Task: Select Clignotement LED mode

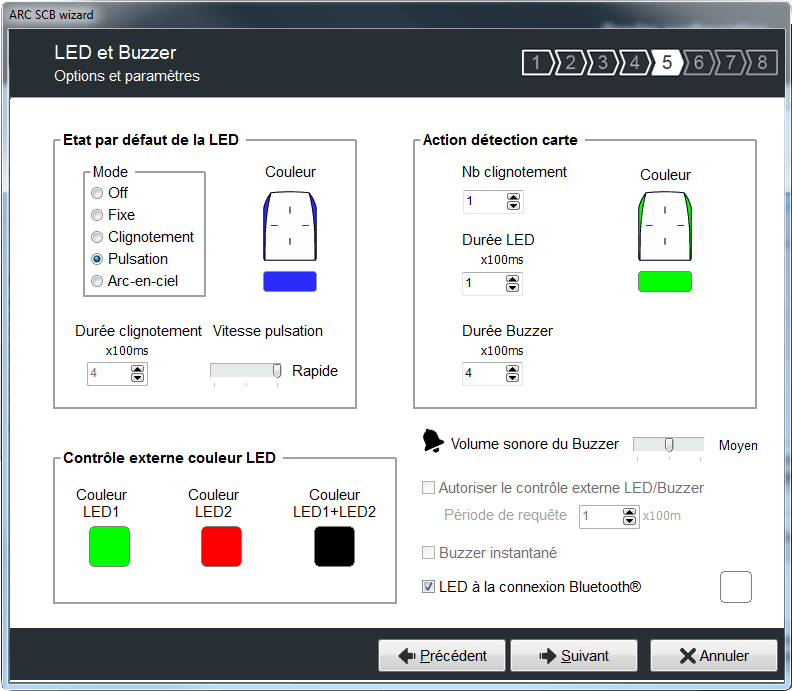Action: click(x=97, y=237)
